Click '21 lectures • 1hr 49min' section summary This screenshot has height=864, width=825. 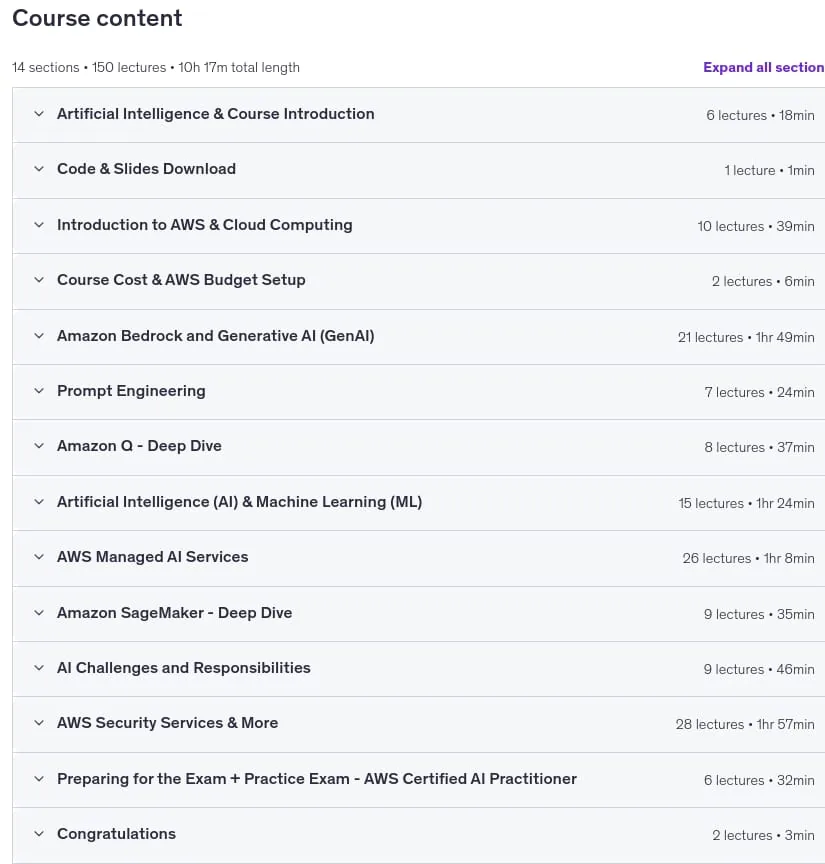(x=746, y=337)
